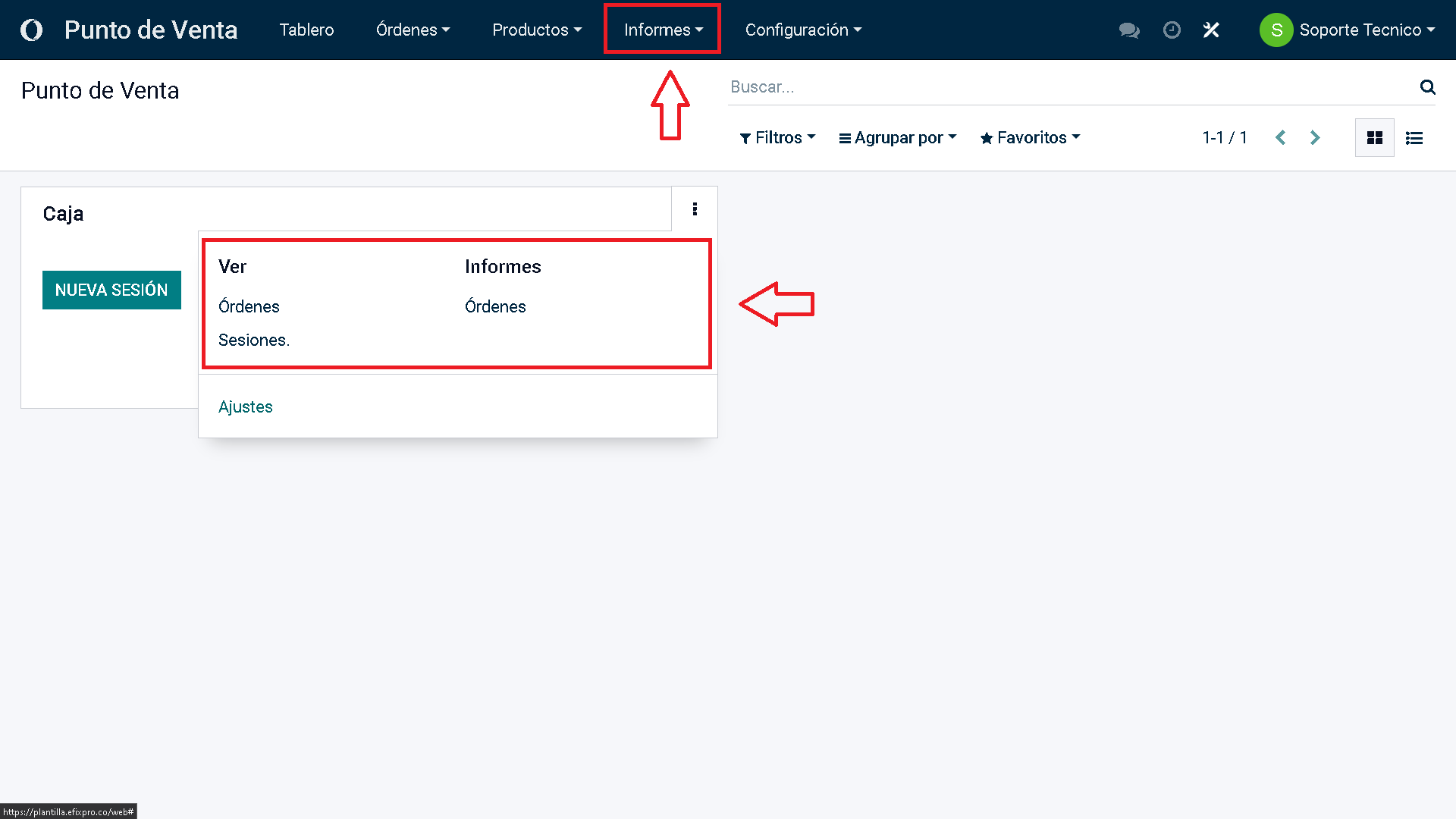The width and height of the screenshot is (1456, 819).
Task: Go to previous page arrow
Action: tap(1281, 138)
